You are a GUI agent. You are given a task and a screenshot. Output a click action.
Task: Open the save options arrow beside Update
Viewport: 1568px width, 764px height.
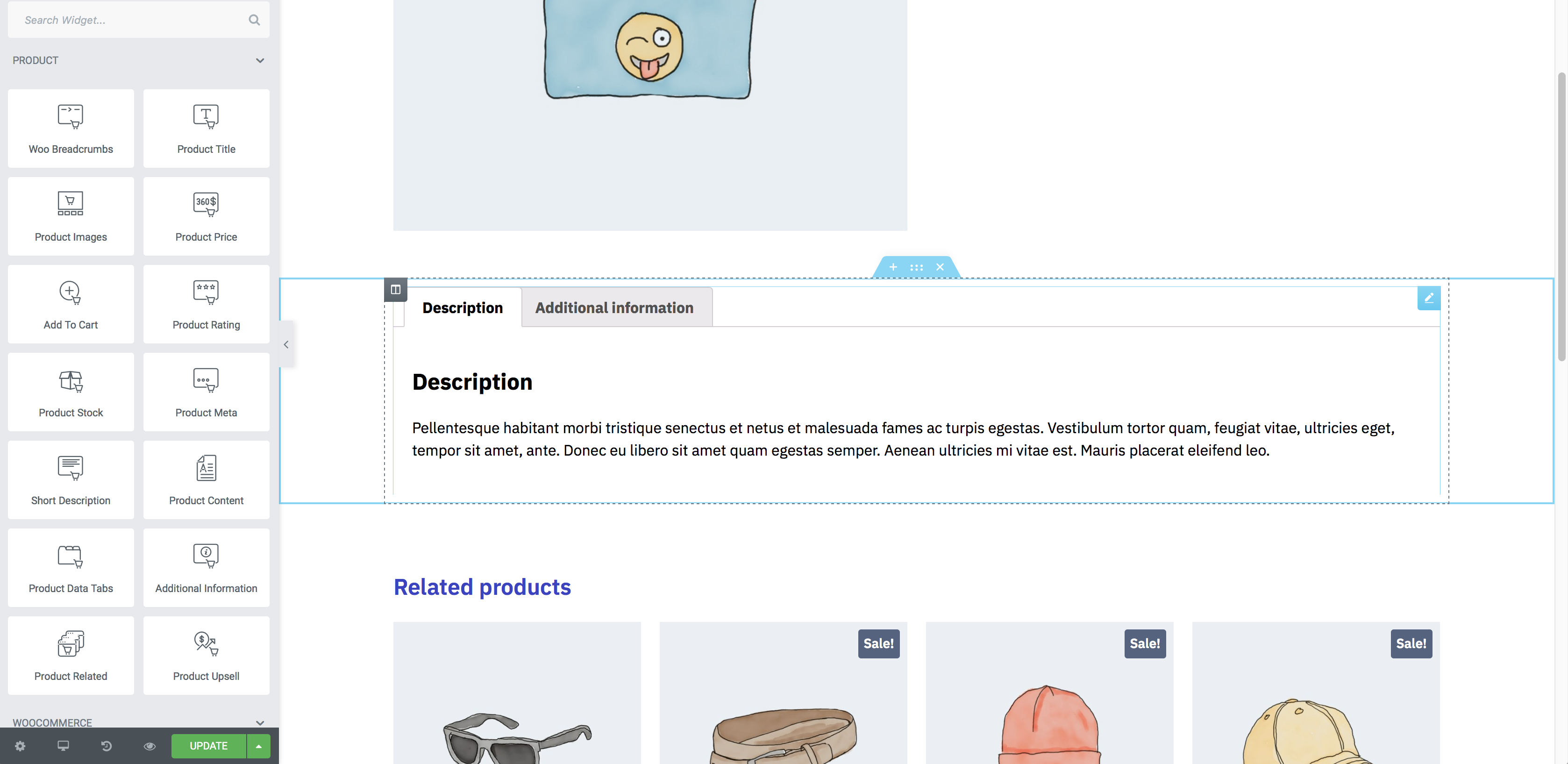[259, 746]
